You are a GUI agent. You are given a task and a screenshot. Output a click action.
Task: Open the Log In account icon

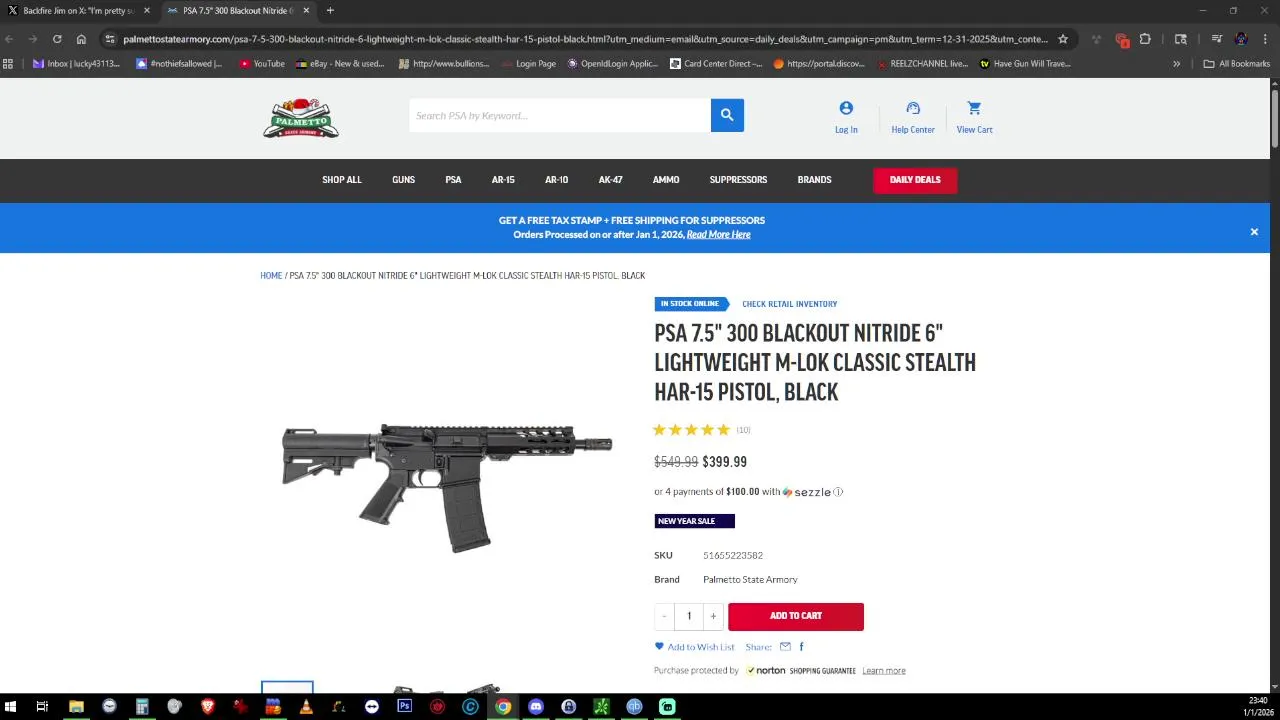[846, 108]
